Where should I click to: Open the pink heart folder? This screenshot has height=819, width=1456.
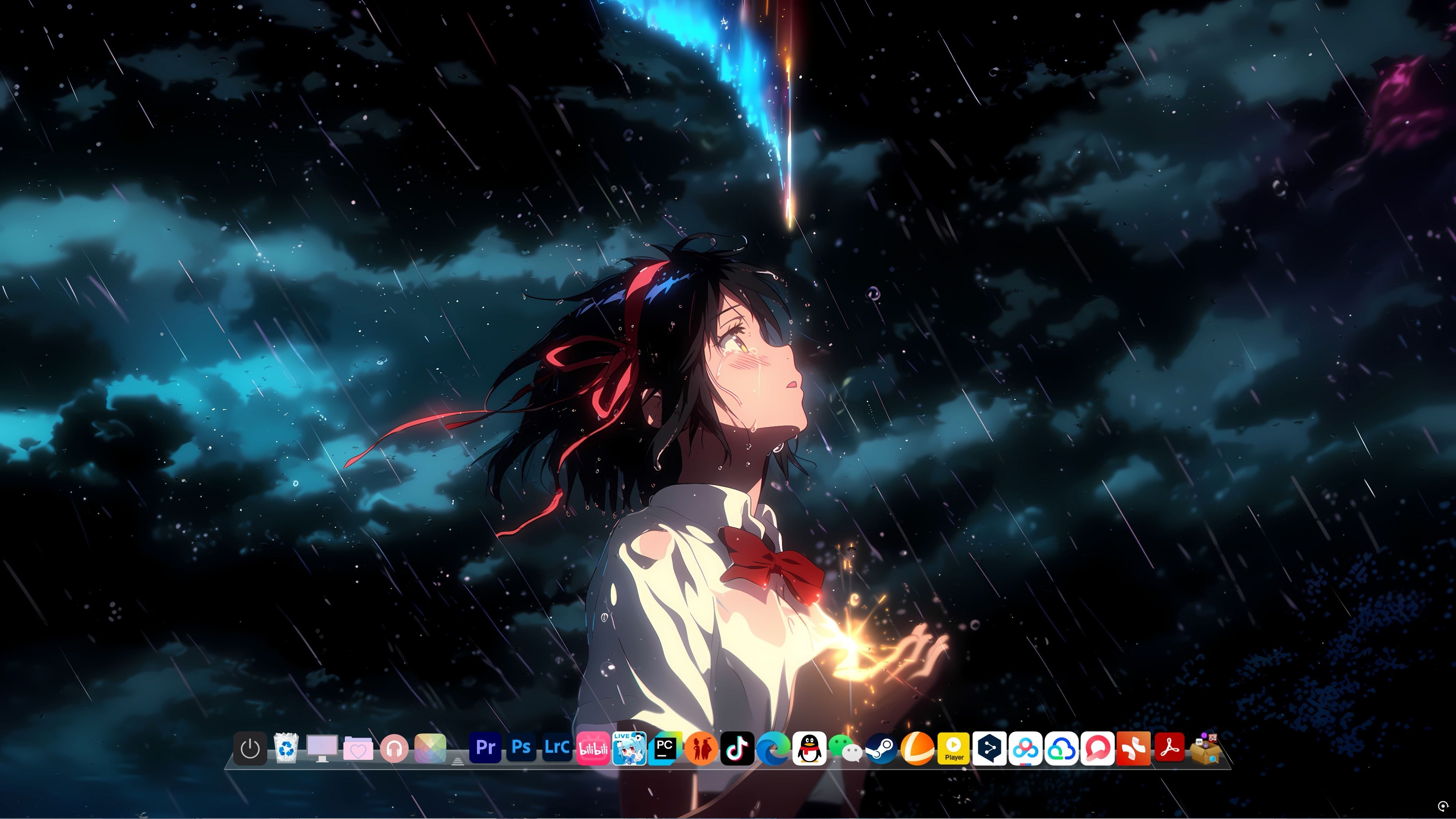[x=358, y=749]
